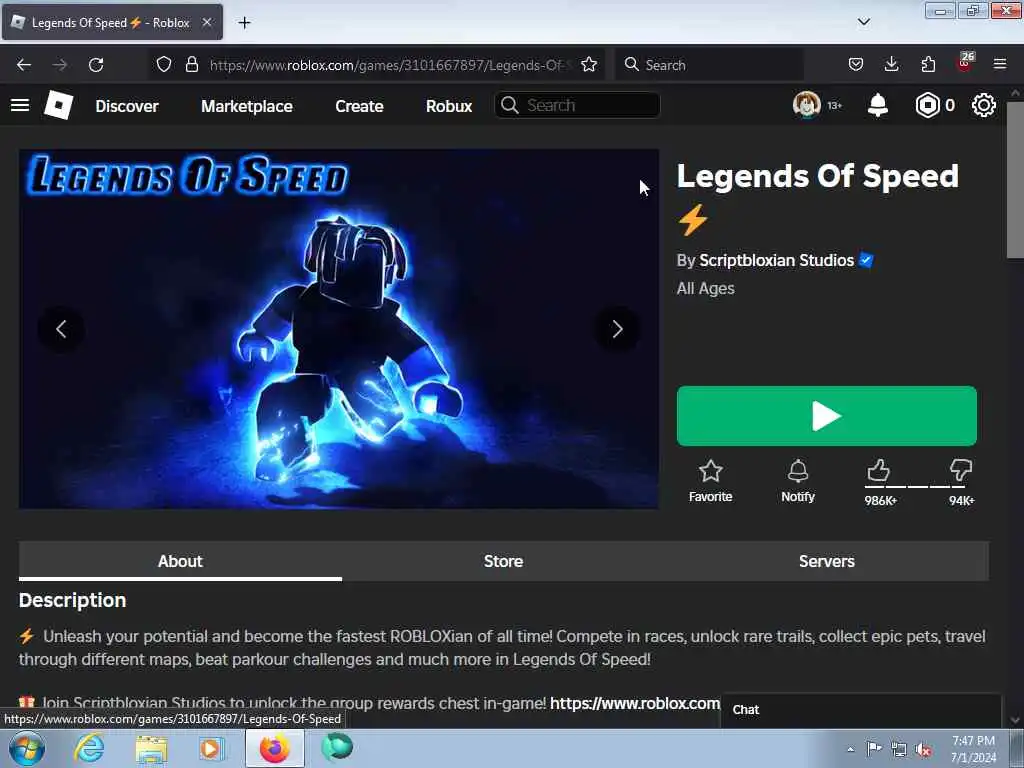Click the 986K+ likes count
The height and width of the screenshot is (768, 1024).
pyautogui.click(x=880, y=501)
